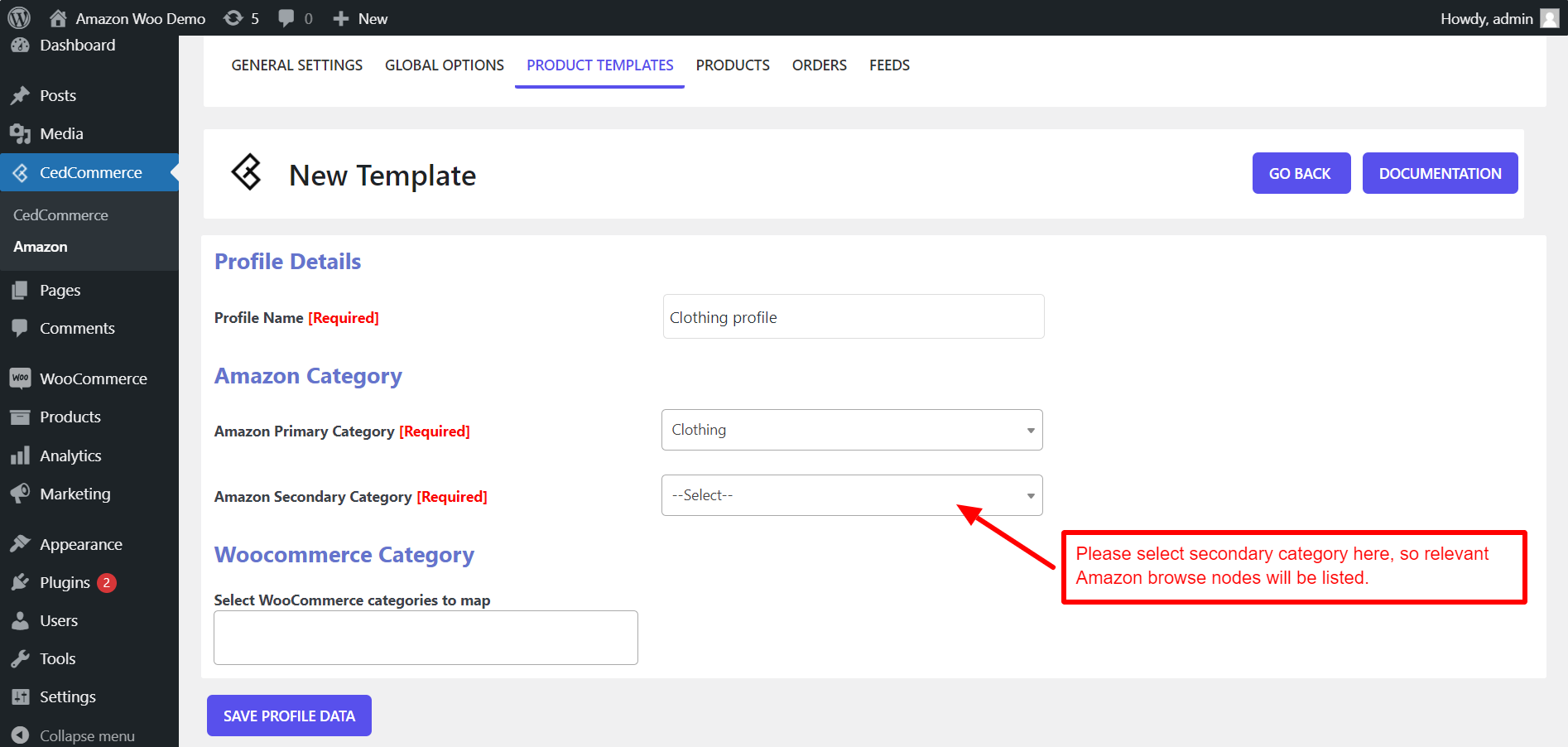Click the Marketing megaphone icon
The width and height of the screenshot is (1568, 747).
click(20, 494)
